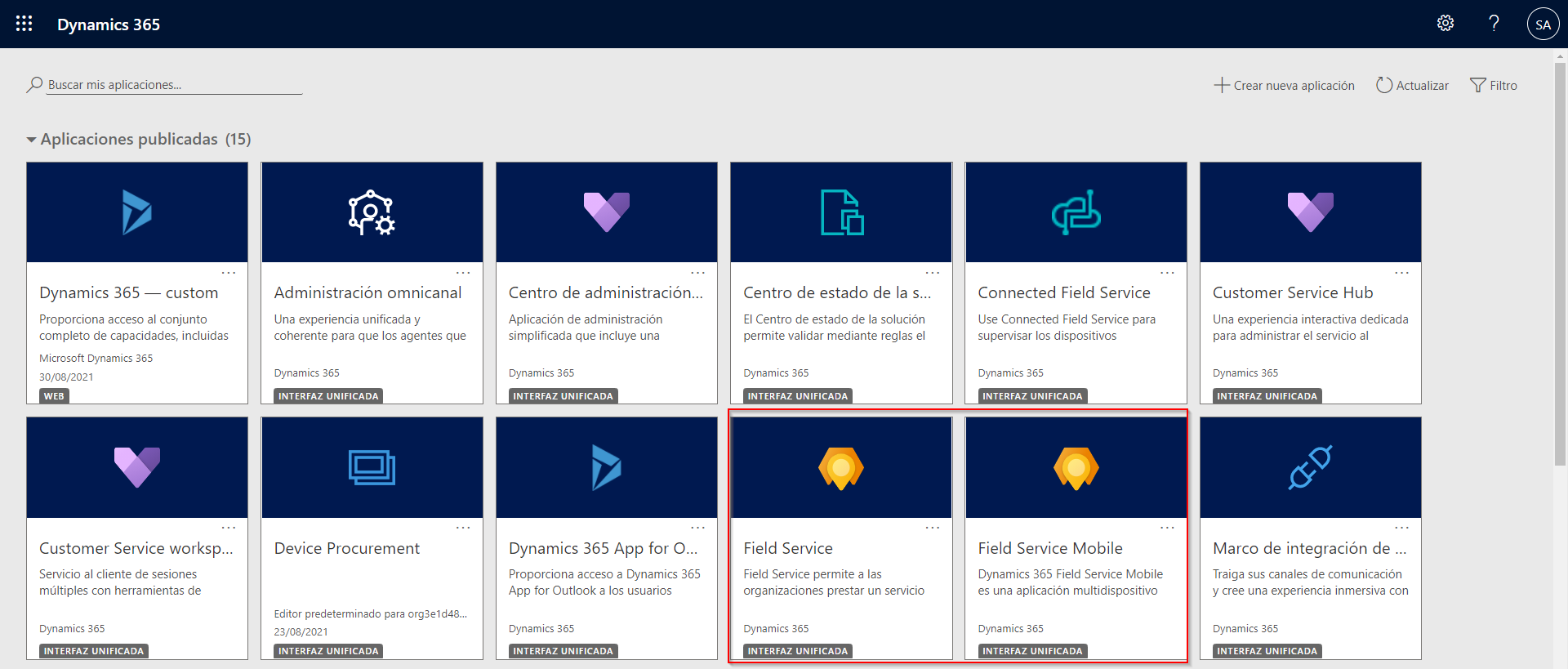Click the date 30/08/2021
Viewport: 1568px width, 669px height.
click(66, 377)
